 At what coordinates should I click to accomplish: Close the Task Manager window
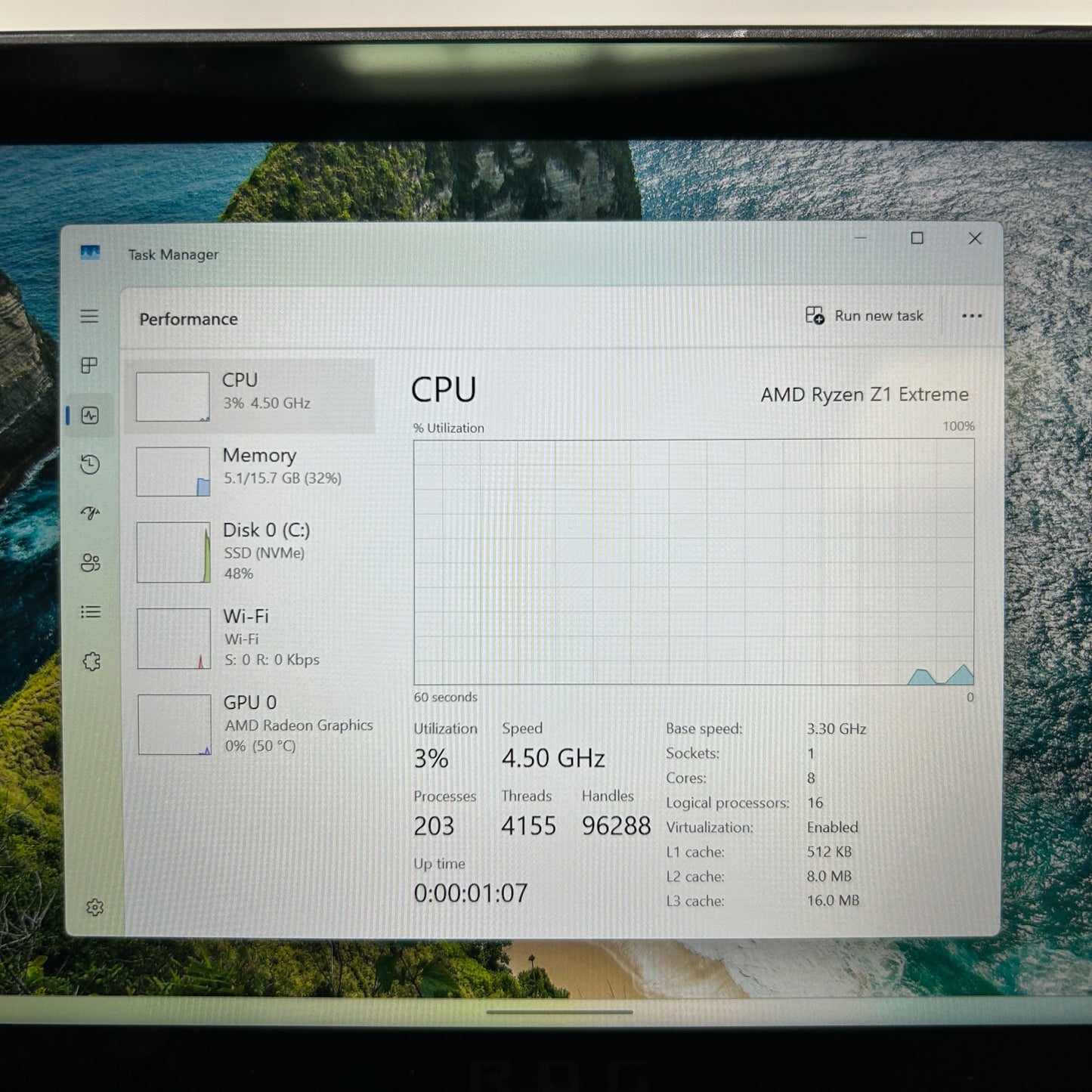[x=975, y=238]
